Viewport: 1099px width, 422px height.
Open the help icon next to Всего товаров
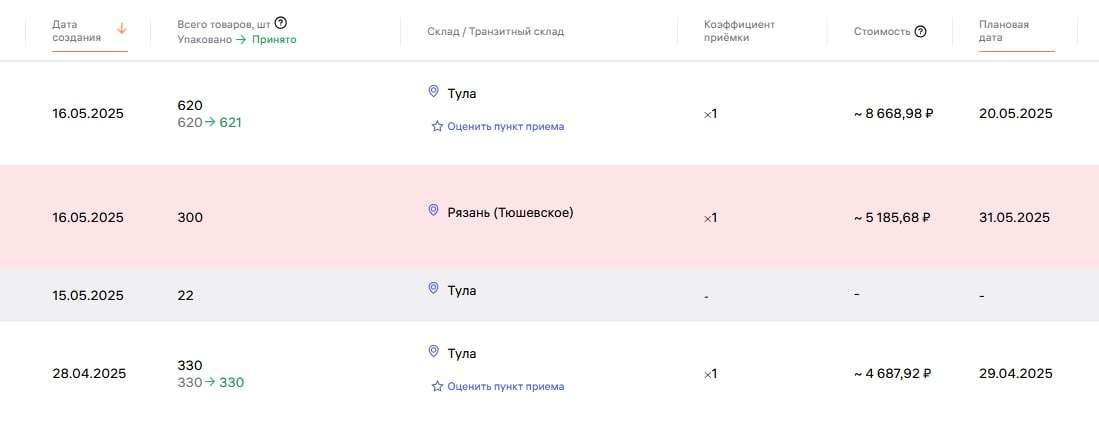tap(281, 22)
